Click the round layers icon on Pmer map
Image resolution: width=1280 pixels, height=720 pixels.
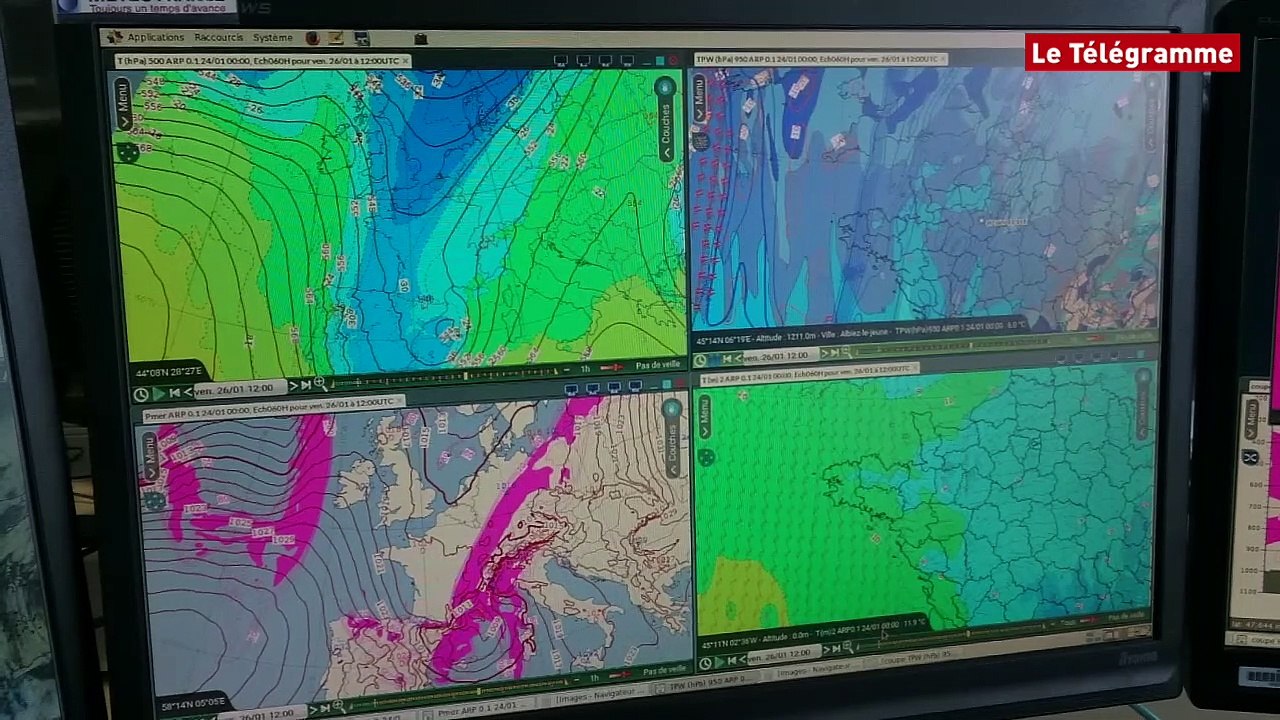pos(672,409)
